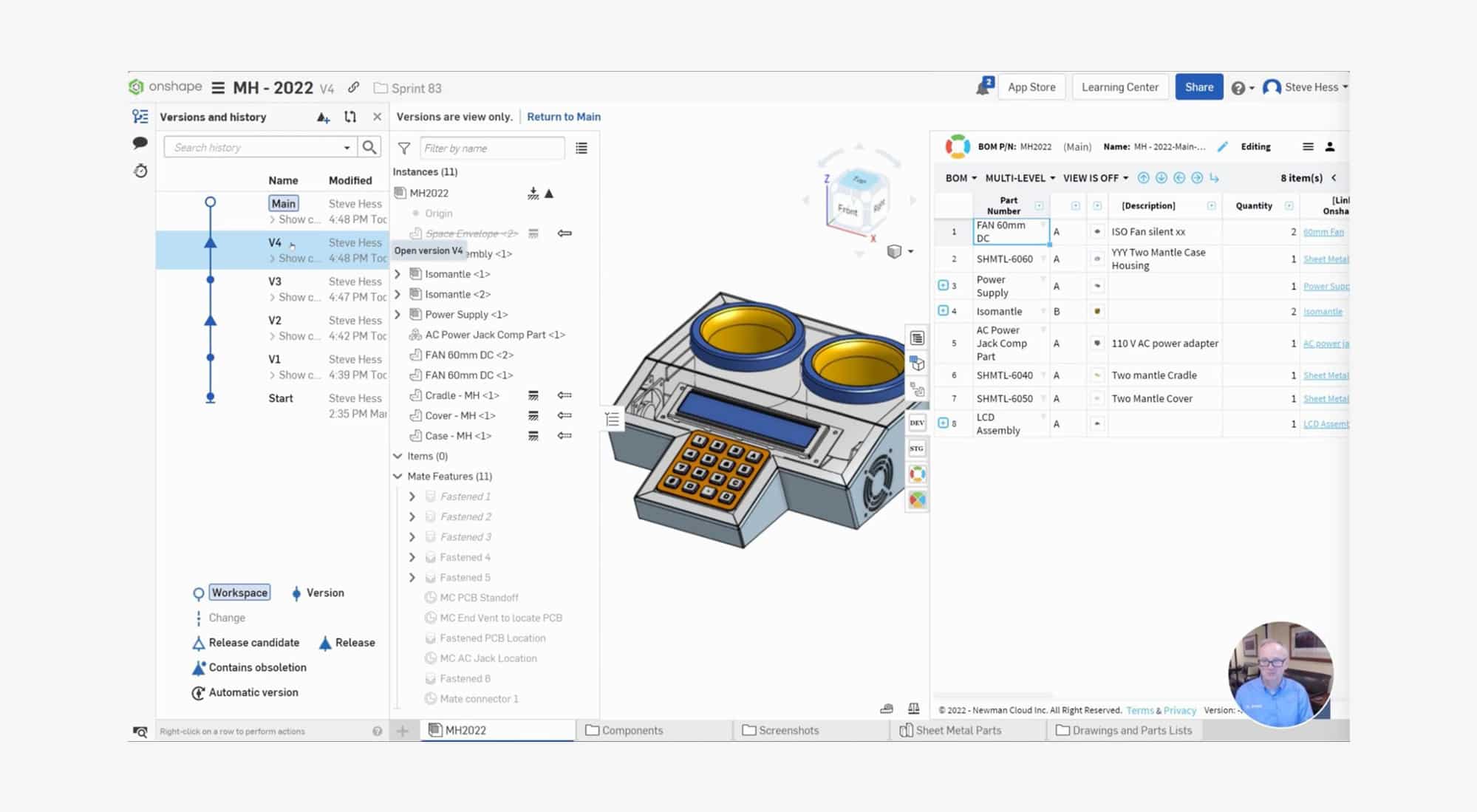Click the Share button in top toolbar
The width and height of the screenshot is (1477, 812).
click(x=1198, y=87)
